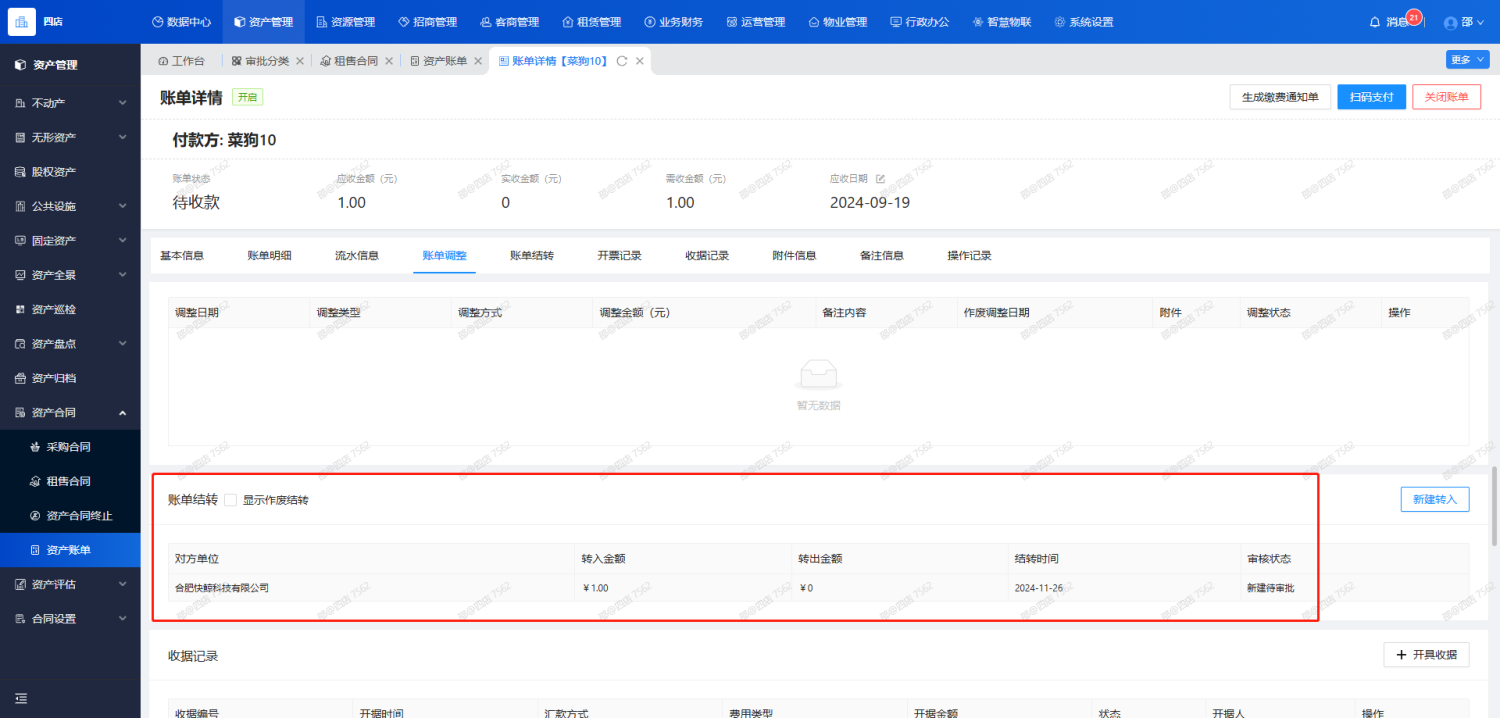
Task: Click the 开具收据 button
Action: pos(1427,655)
